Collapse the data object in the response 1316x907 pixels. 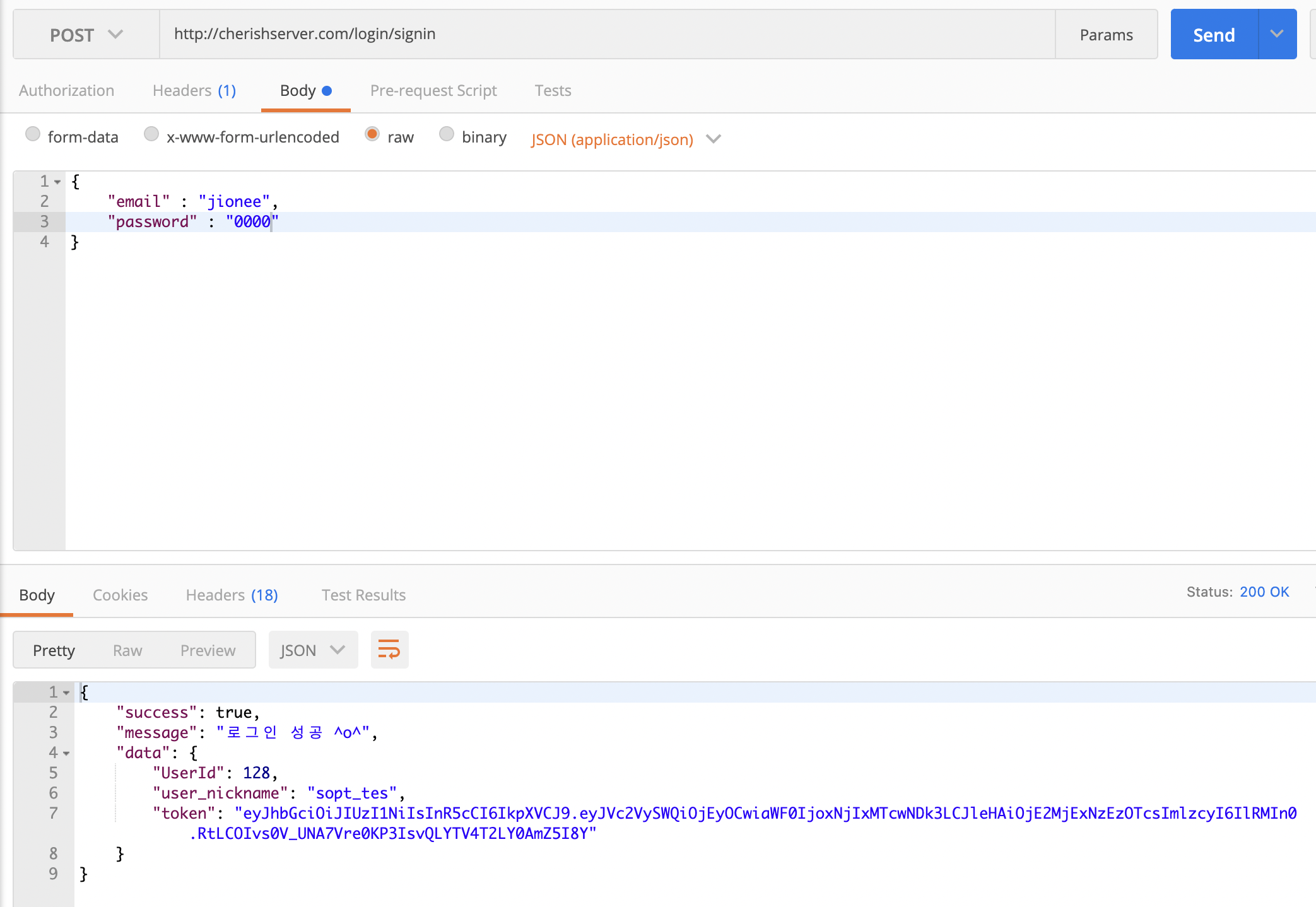point(66,752)
